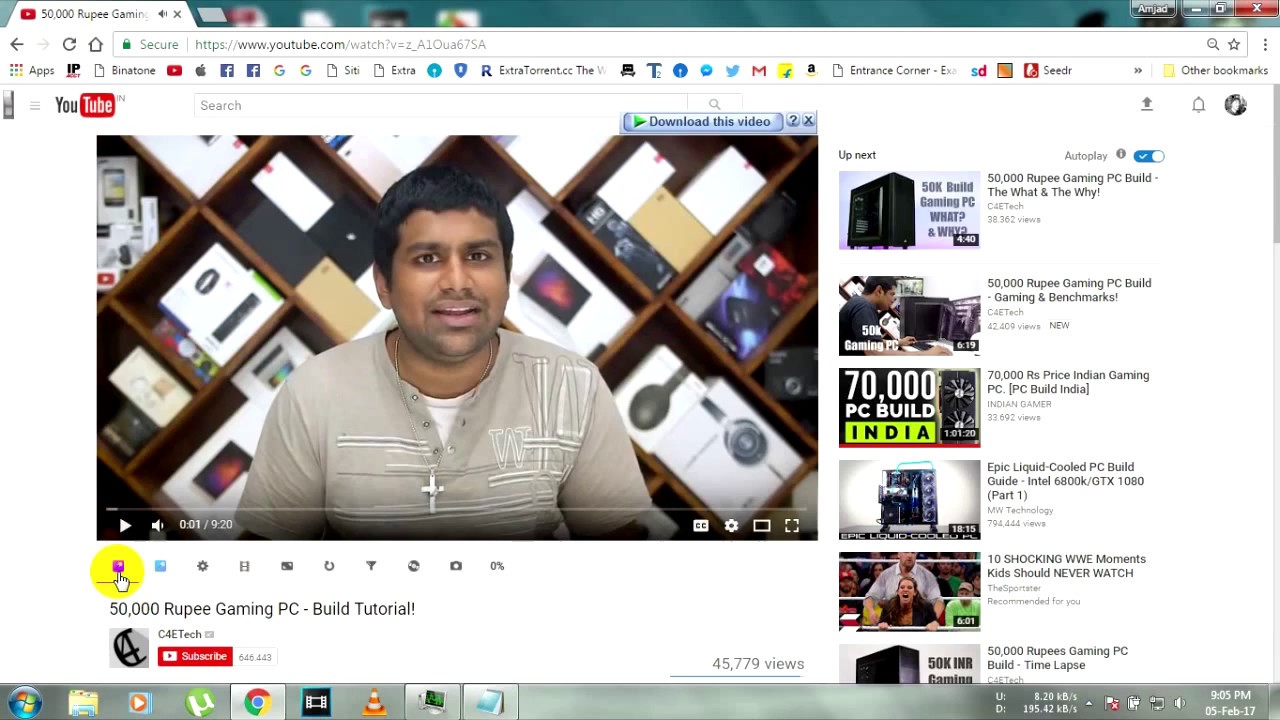Open the Other bookmarks folder
The height and width of the screenshot is (720, 1280).
pos(1215,70)
